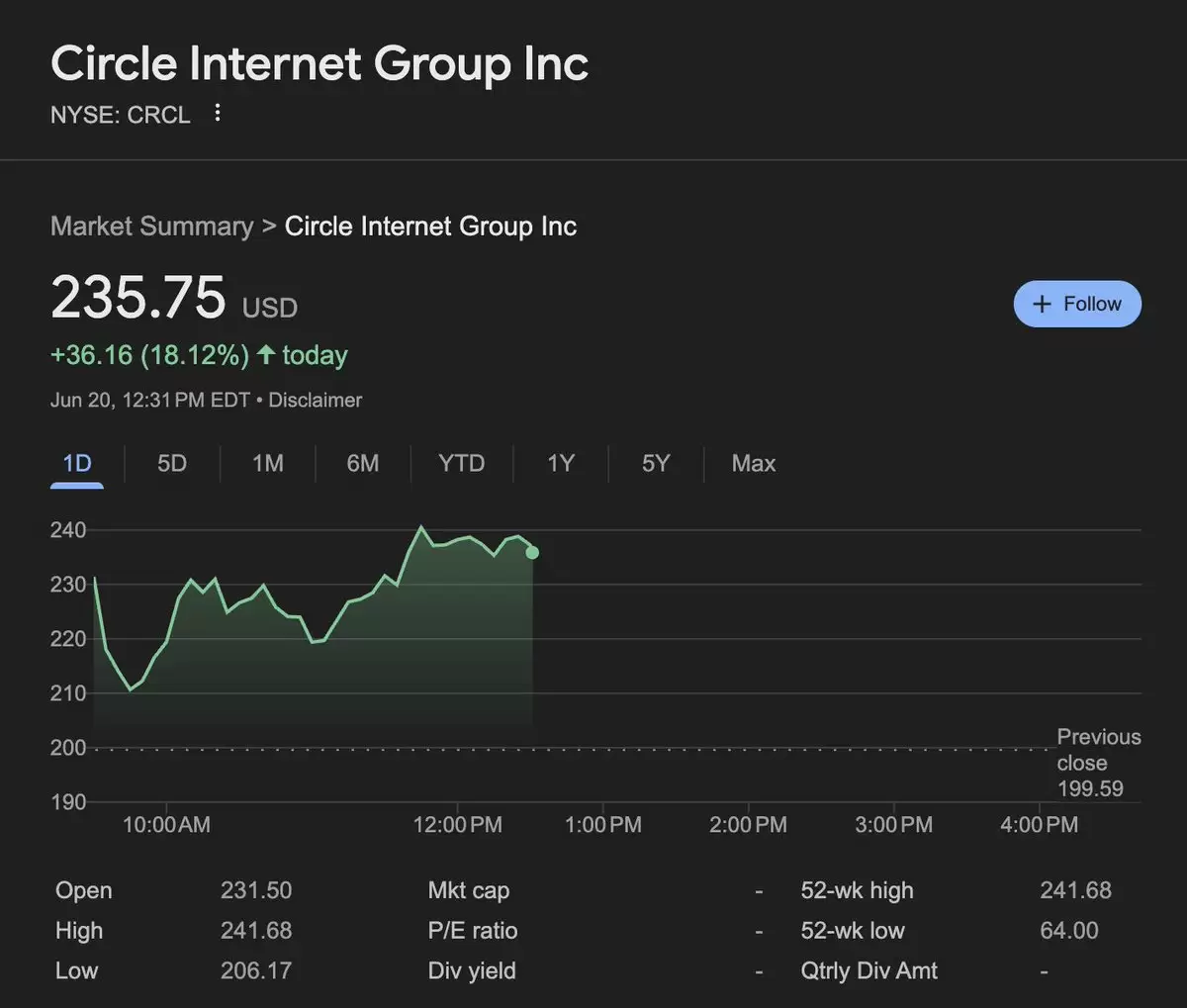1187x1008 pixels.
Task: Click the 52-wk high label
Action: coord(858,890)
